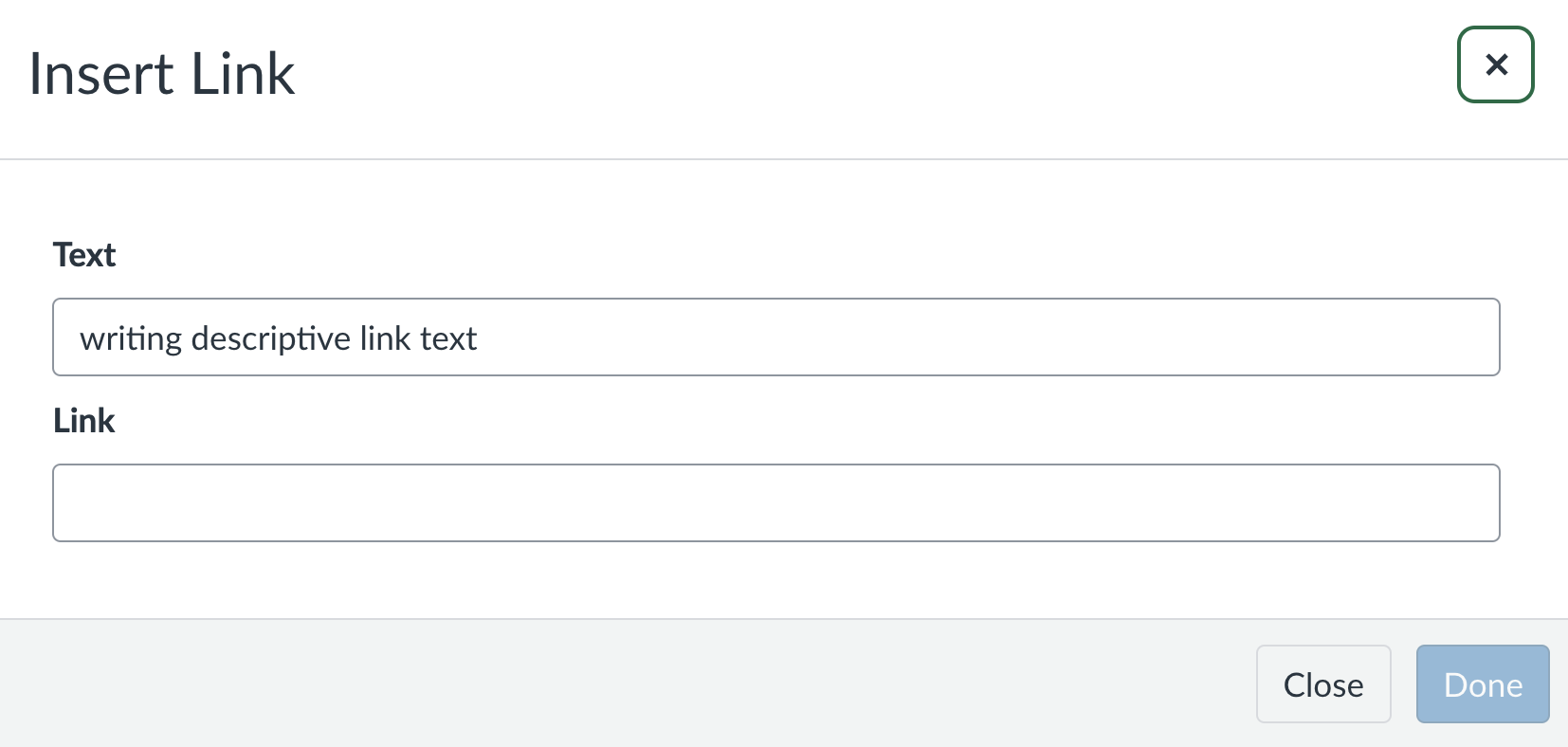
Task: Click the blank right portion of Text field
Action: coord(1138,337)
